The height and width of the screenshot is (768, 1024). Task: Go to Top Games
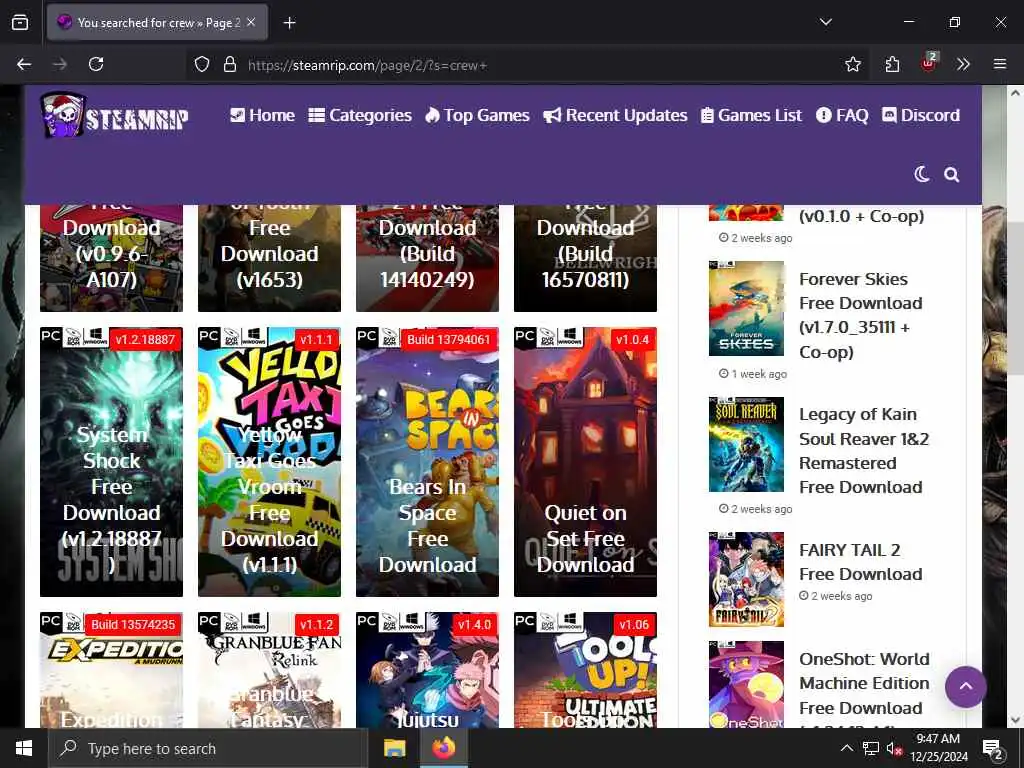(477, 116)
